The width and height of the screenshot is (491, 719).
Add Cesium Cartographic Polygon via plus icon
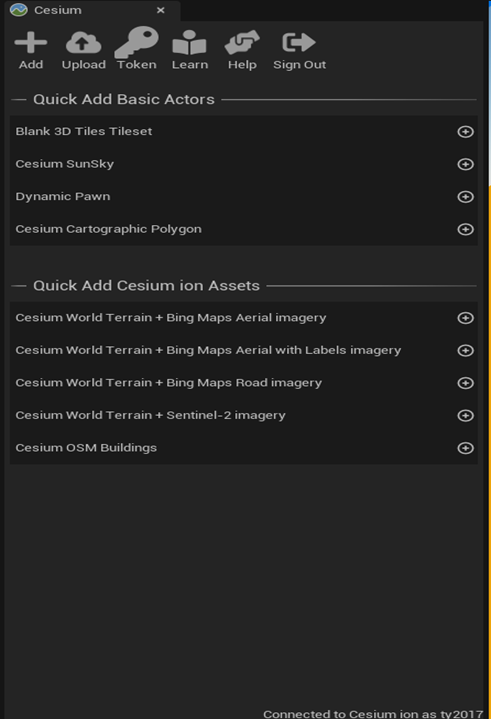click(x=465, y=229)
